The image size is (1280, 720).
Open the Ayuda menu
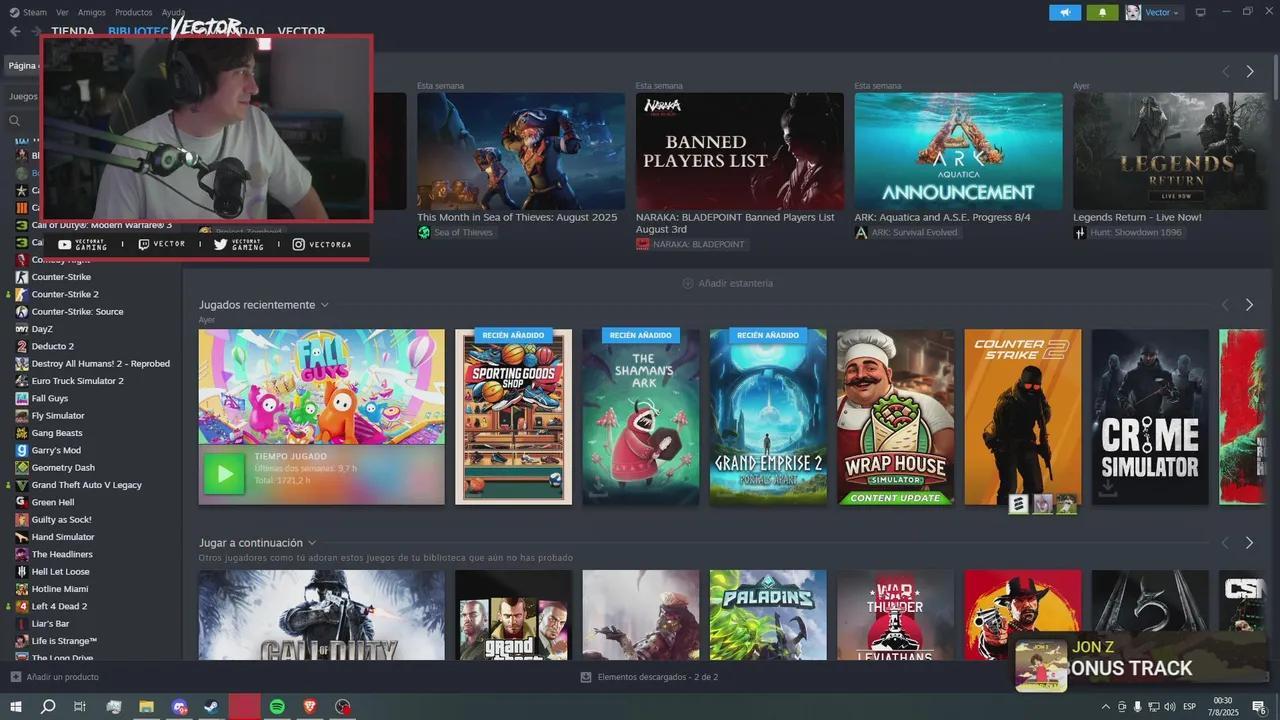coord(173,12)
